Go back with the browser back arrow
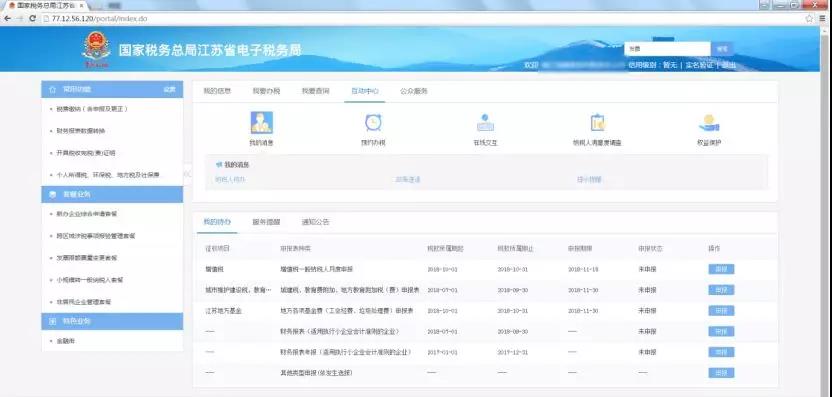The height and width of the screenshot is (397, 832). pyautogui.click(x=7, y=18)
